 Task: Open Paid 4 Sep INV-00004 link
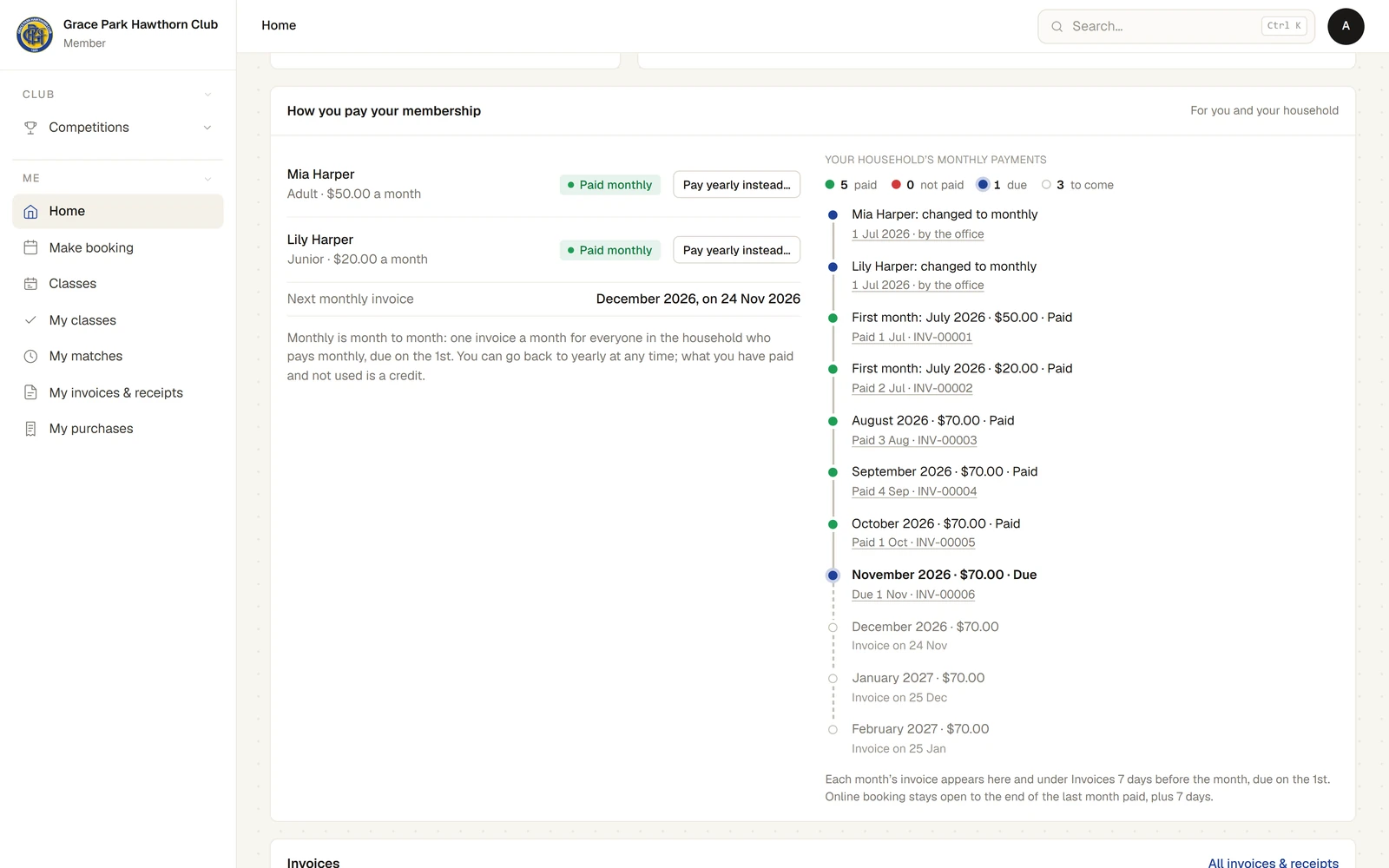[914, 491]
